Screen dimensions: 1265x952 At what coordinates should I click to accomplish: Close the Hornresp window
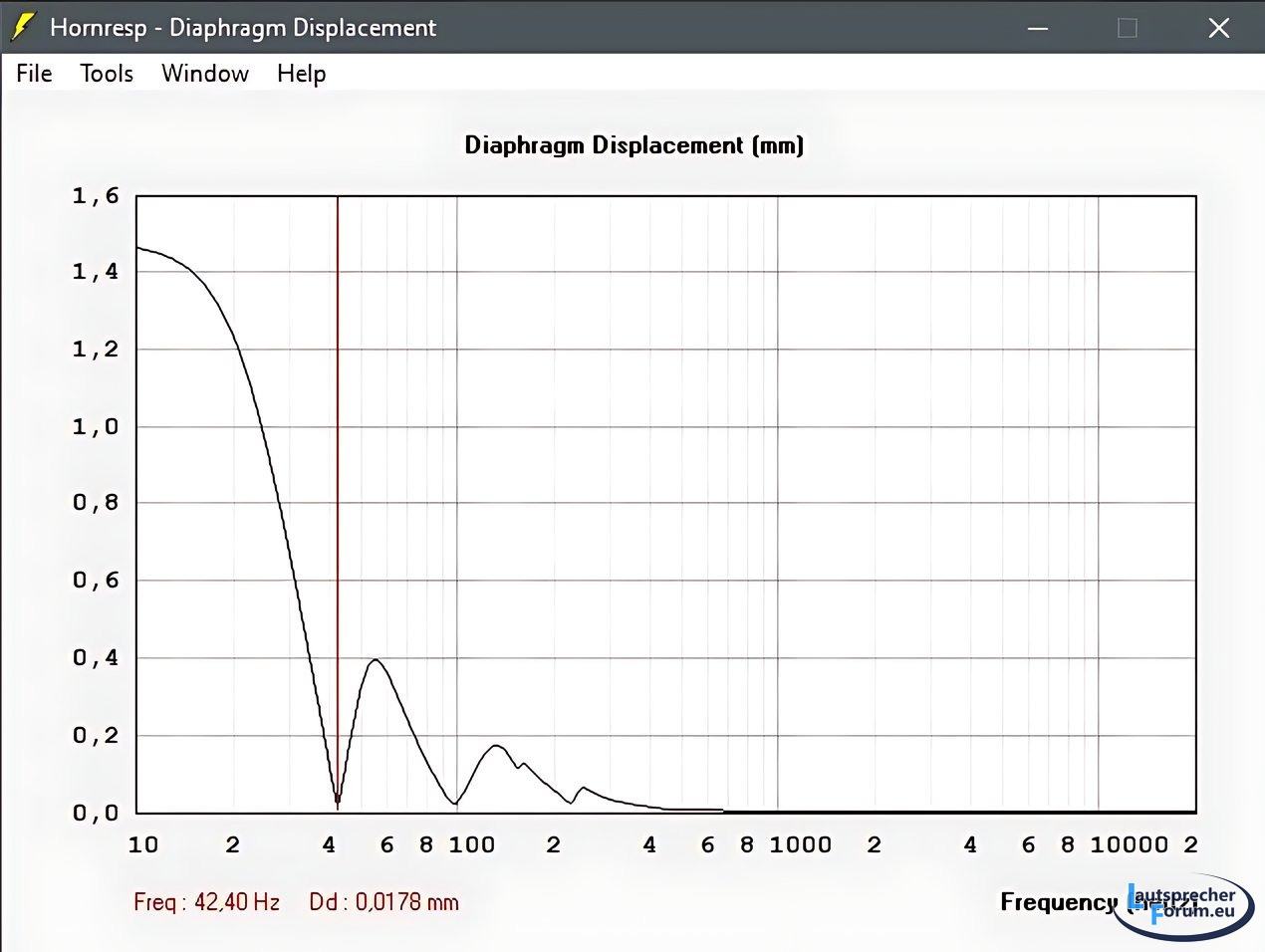pos(1218,28)
